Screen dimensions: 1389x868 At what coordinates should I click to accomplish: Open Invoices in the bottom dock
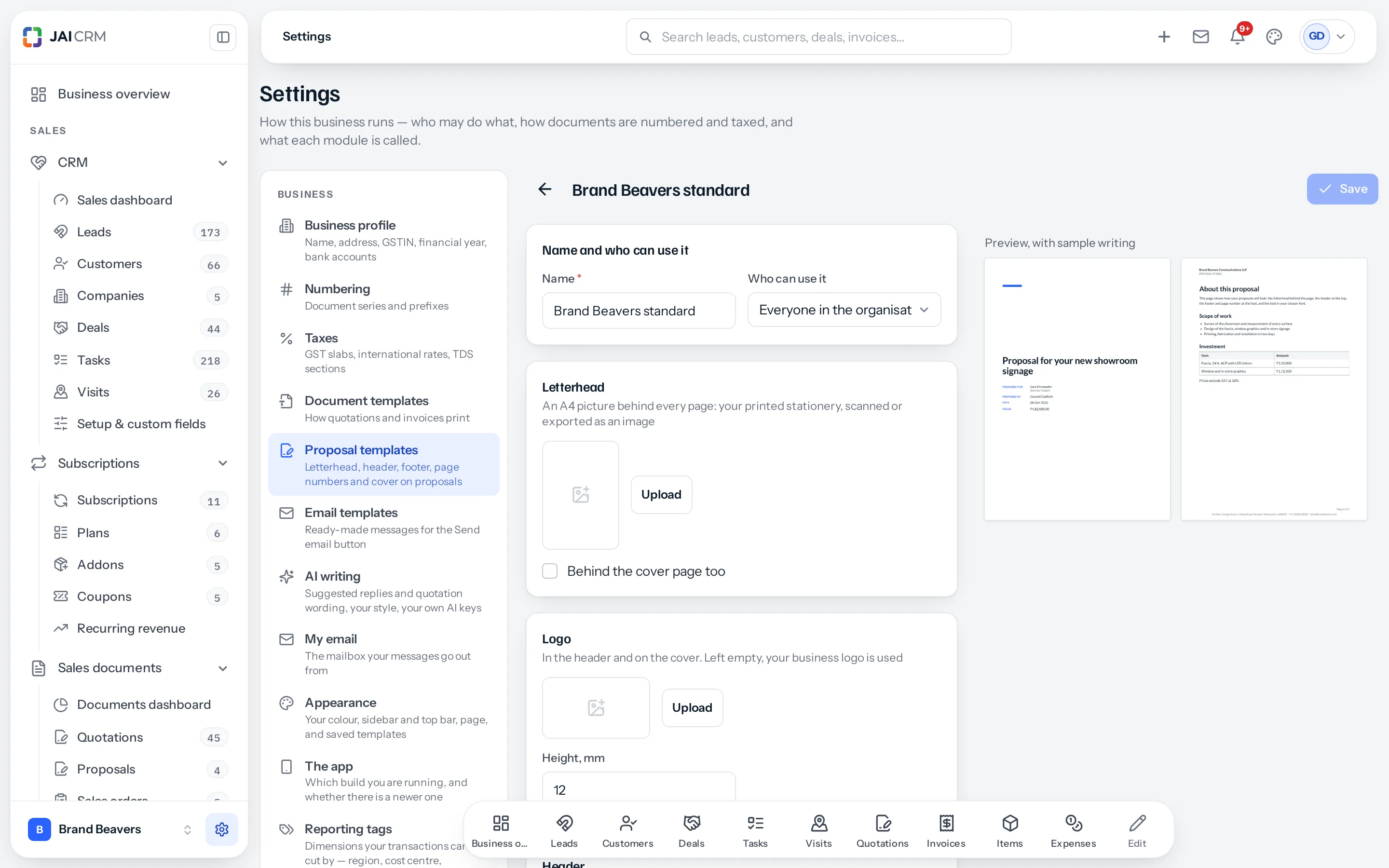946,831
